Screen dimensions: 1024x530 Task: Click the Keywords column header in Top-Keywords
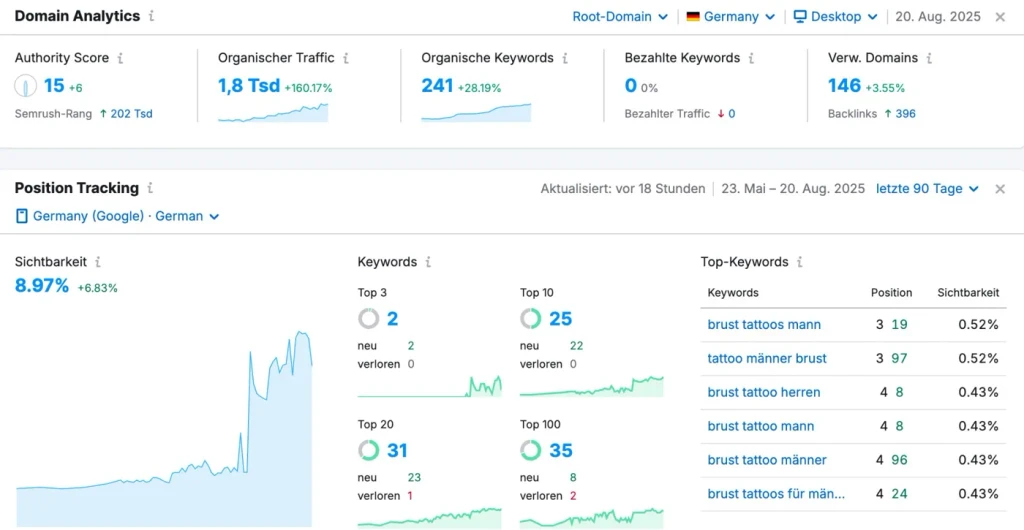(x=733, y=293)
